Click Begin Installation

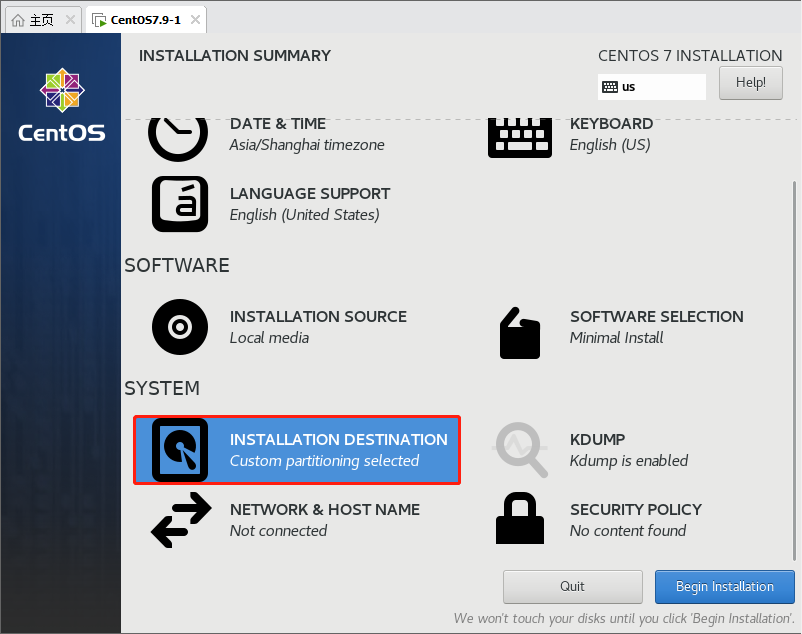(724, 587)
